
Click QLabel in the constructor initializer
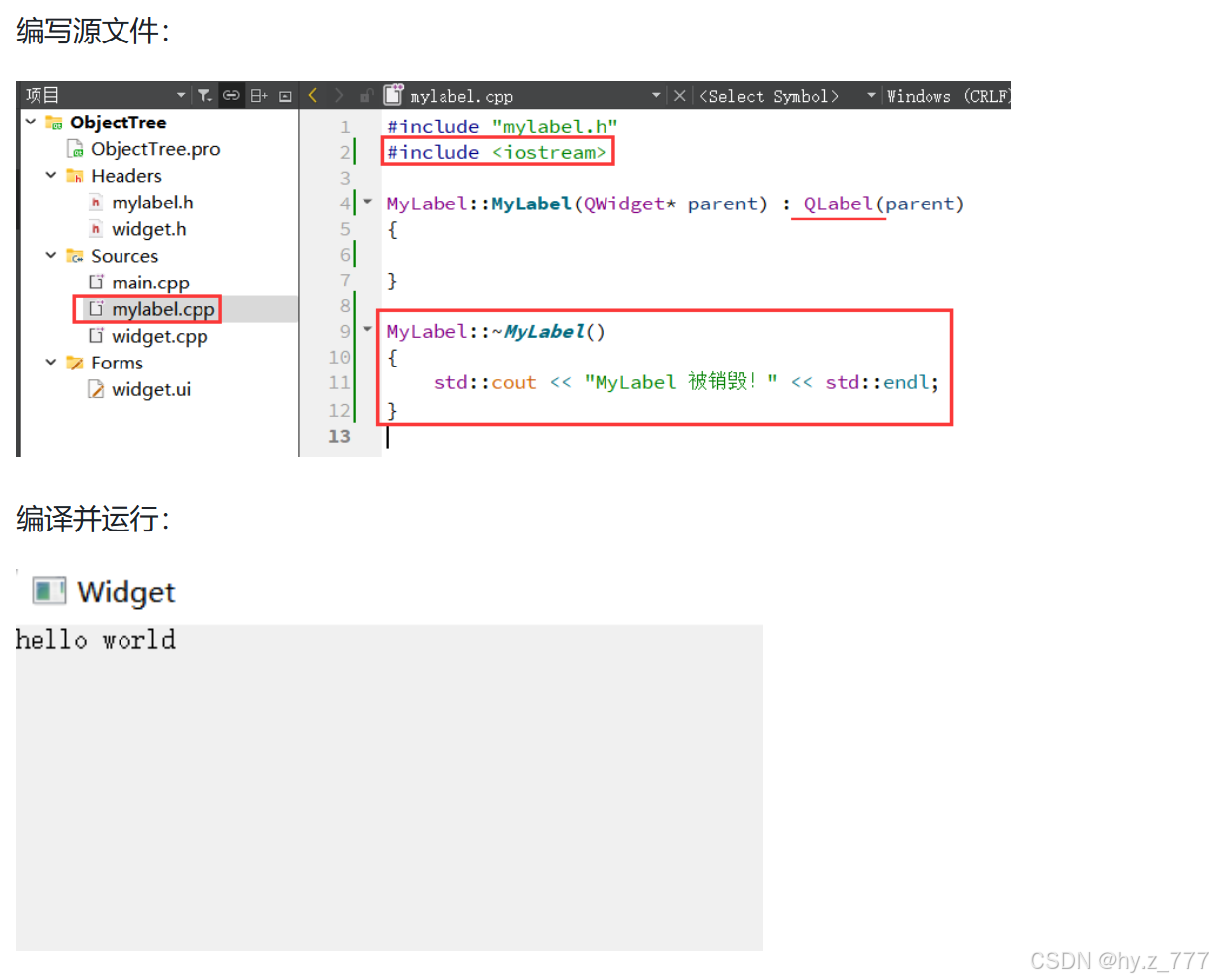pos(838,204)
